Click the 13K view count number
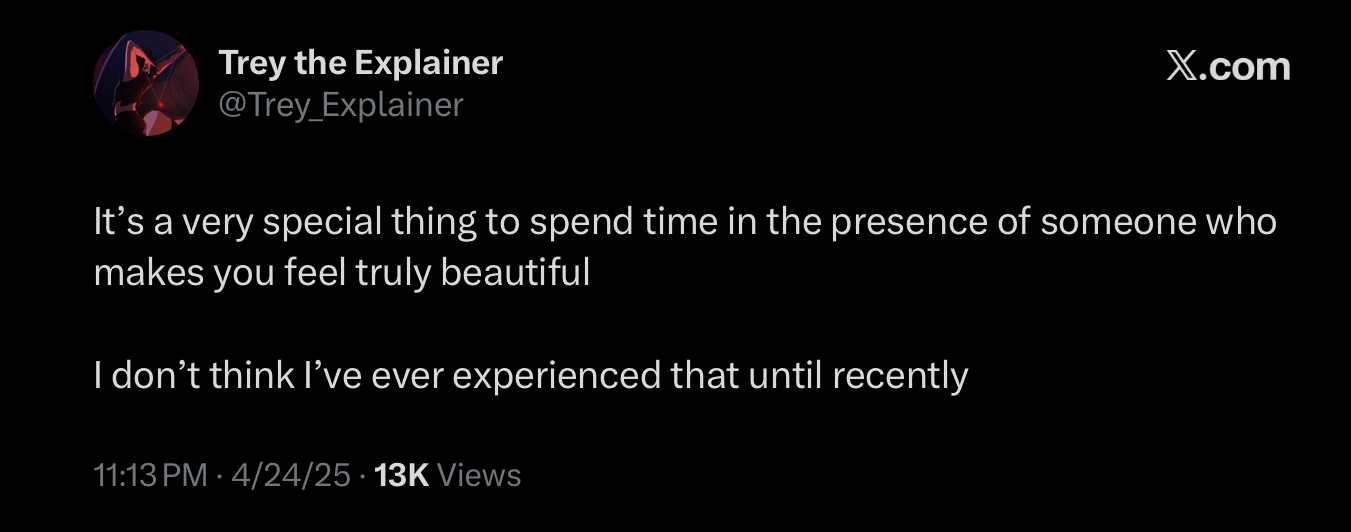This screenshot has height=532, width=1351. [400, 474]
